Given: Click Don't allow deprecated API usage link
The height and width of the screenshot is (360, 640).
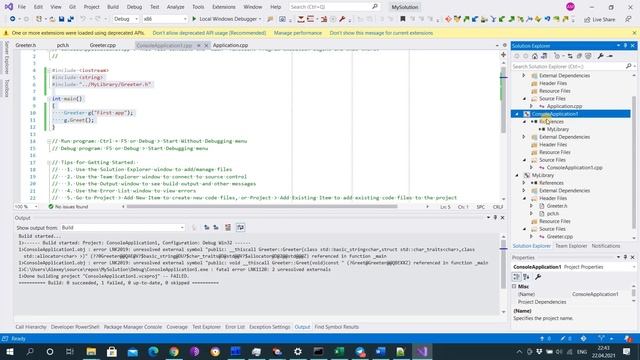Looking at the screenshot, I should point(209,33).
